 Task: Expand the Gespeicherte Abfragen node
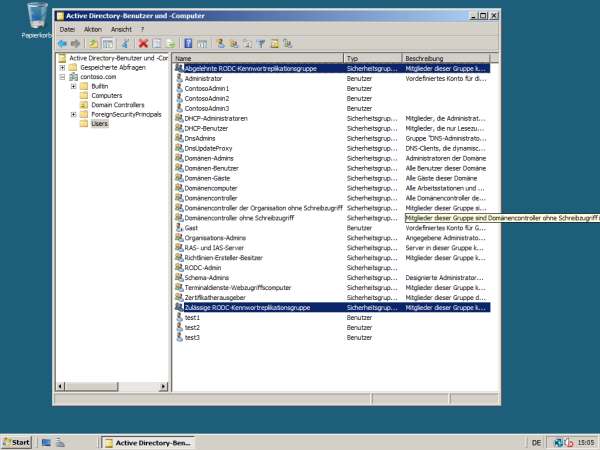[62, 67]
